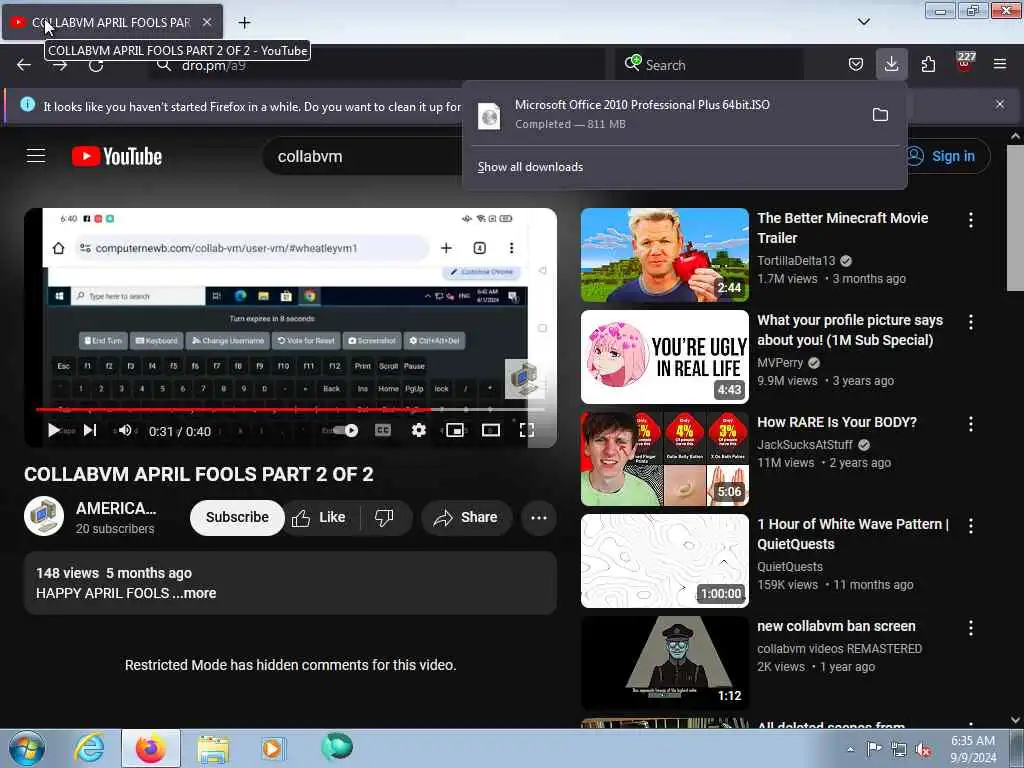Click the dro.pm address bar
This screenshot has height=768, width=1024.
(x=379, y=65)
